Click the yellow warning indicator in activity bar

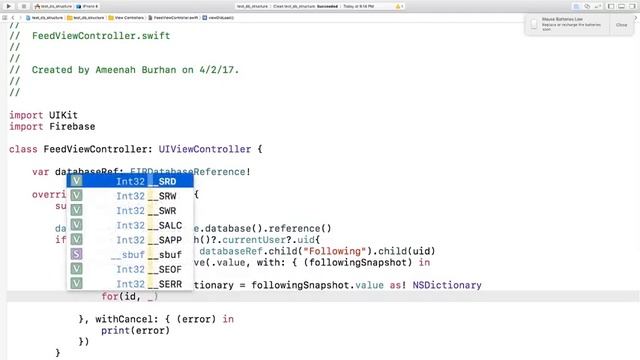point(399,7)
